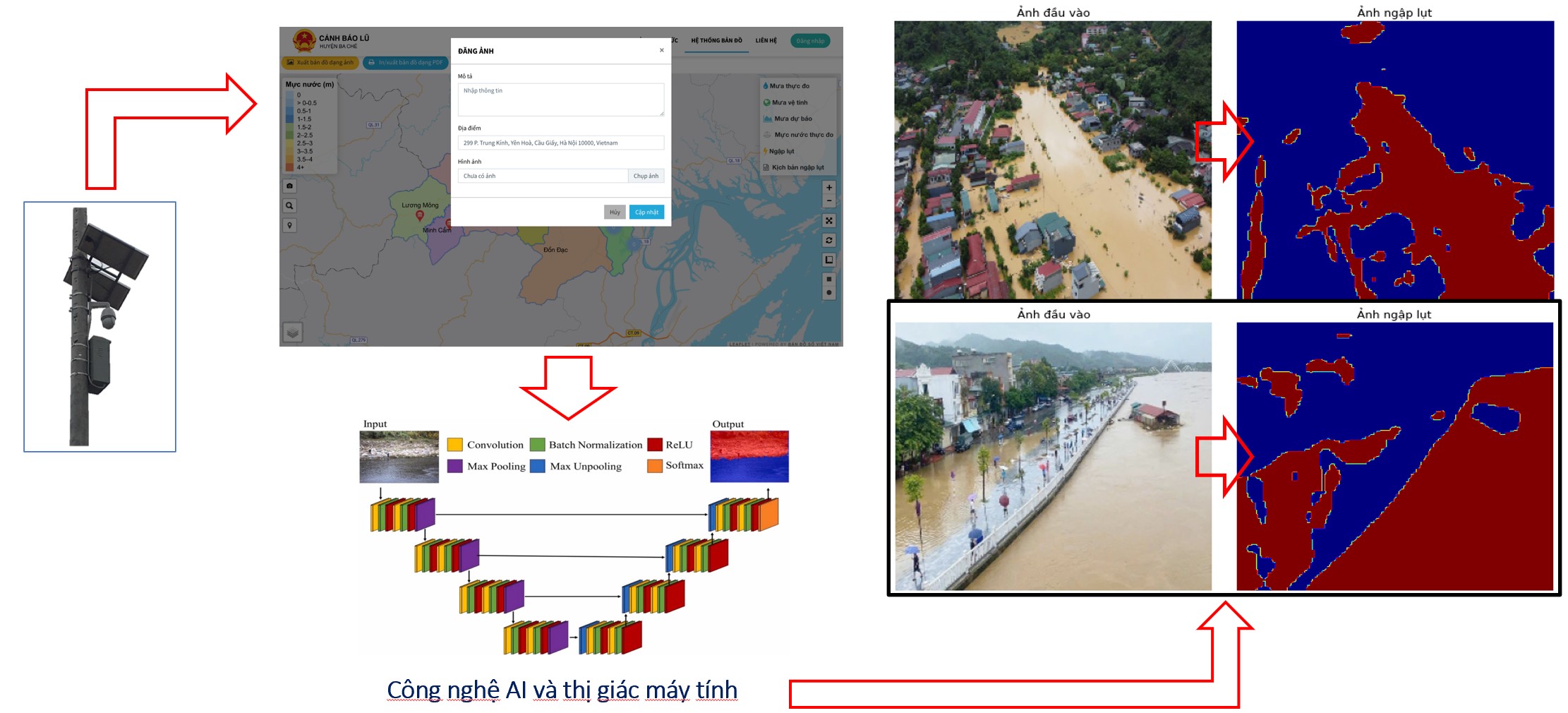Click the red ReLU legend square

point(655,445)
